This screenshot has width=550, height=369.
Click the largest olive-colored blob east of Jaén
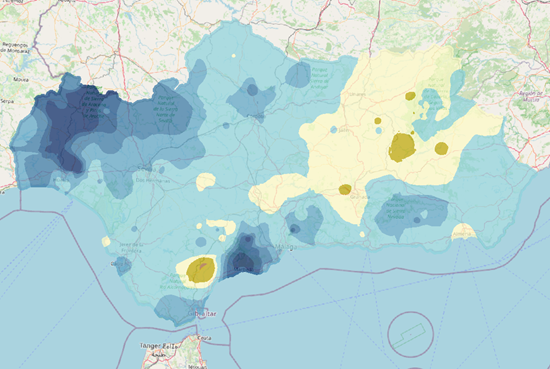402,147
